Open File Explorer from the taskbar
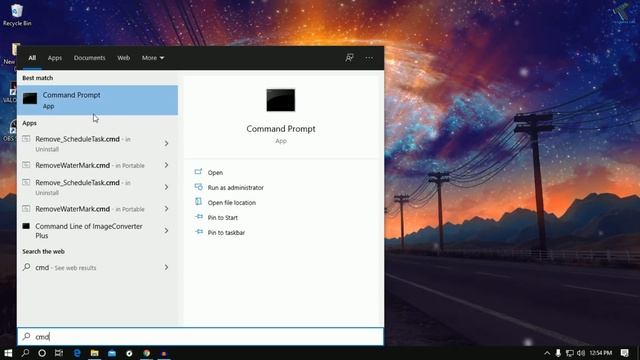This screenshot has height=360, width=640. point(94,353)
